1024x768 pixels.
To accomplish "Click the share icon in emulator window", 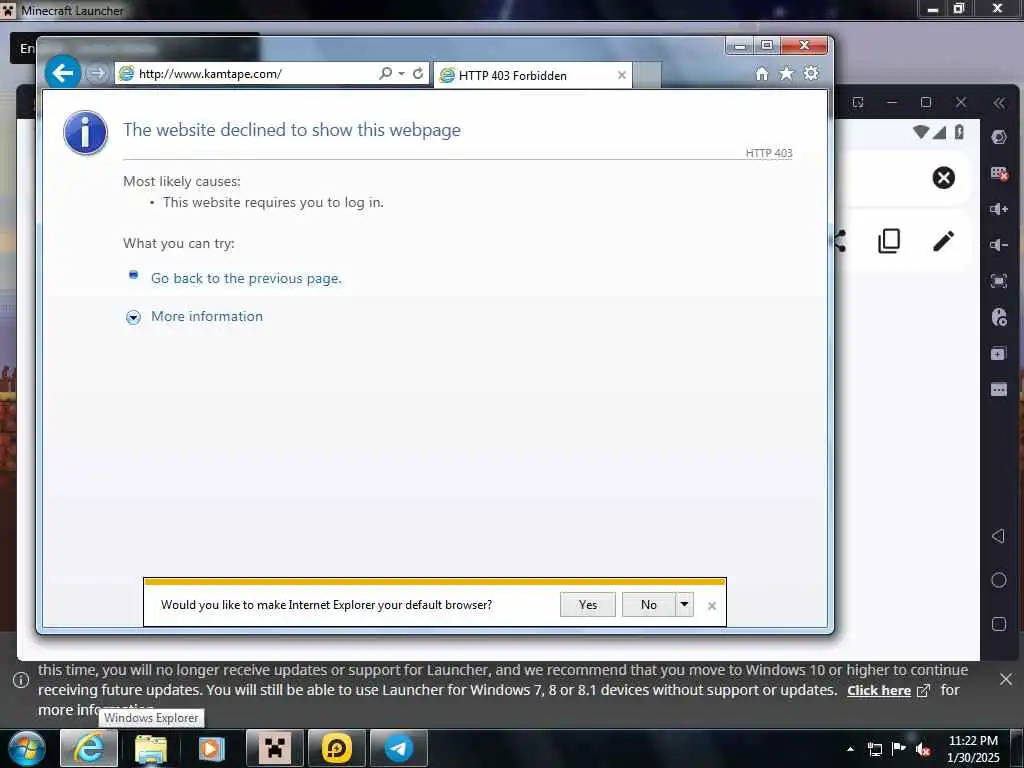I will pyautogui.click(x=840, y=241).
